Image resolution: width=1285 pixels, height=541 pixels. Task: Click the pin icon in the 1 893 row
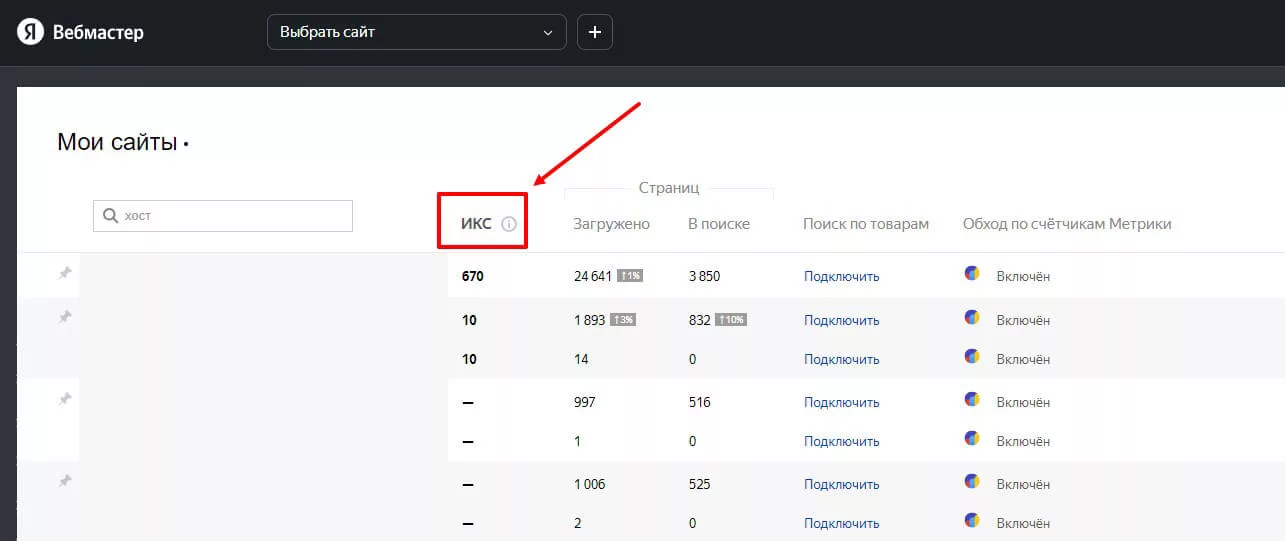(x=65, y=317)
